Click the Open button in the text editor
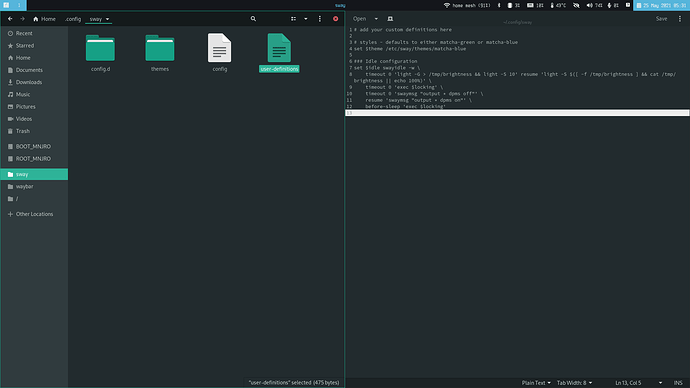The width and height of the screenshot is (690, 388). click(359, 19)
